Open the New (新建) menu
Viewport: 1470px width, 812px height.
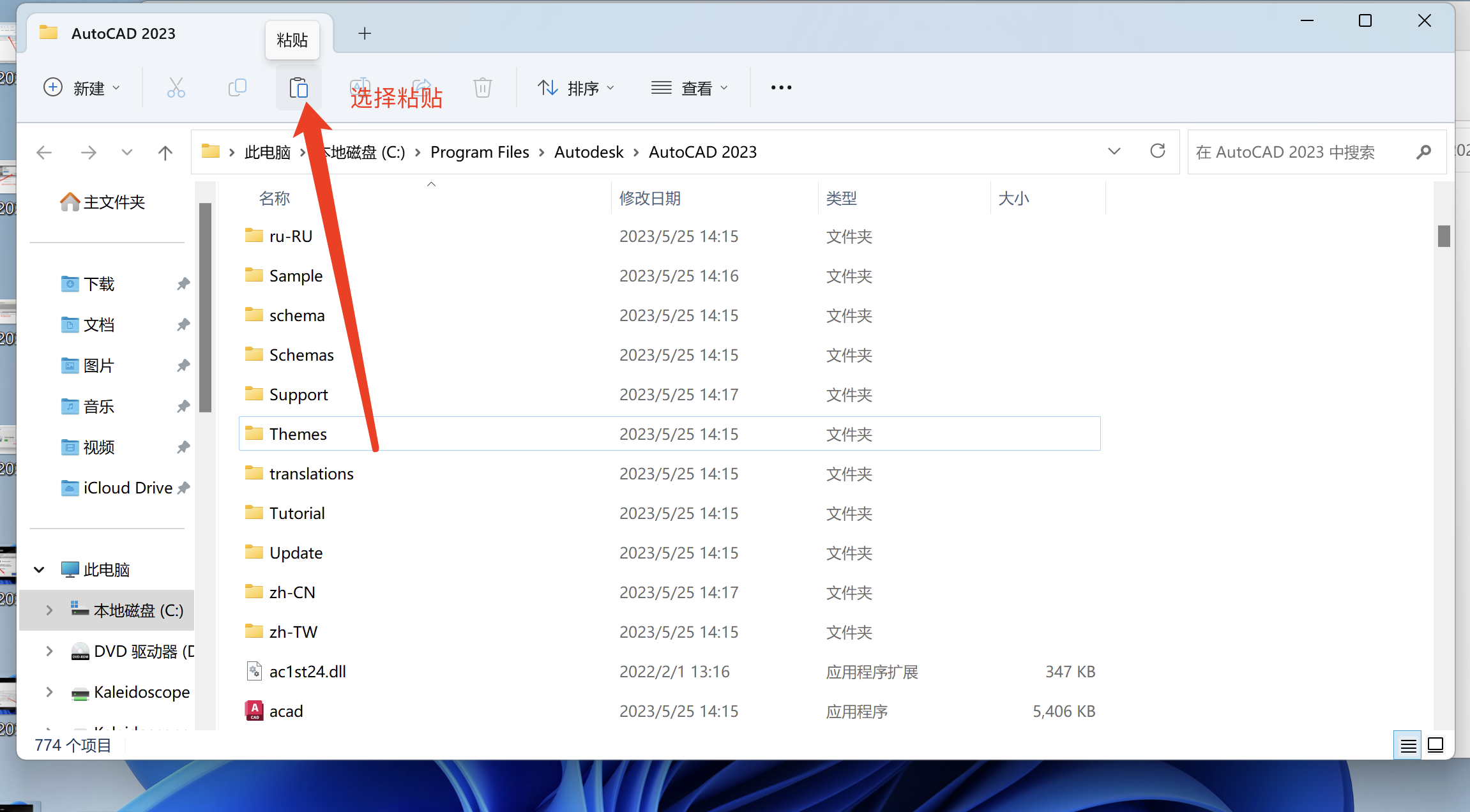coord(81,87)
